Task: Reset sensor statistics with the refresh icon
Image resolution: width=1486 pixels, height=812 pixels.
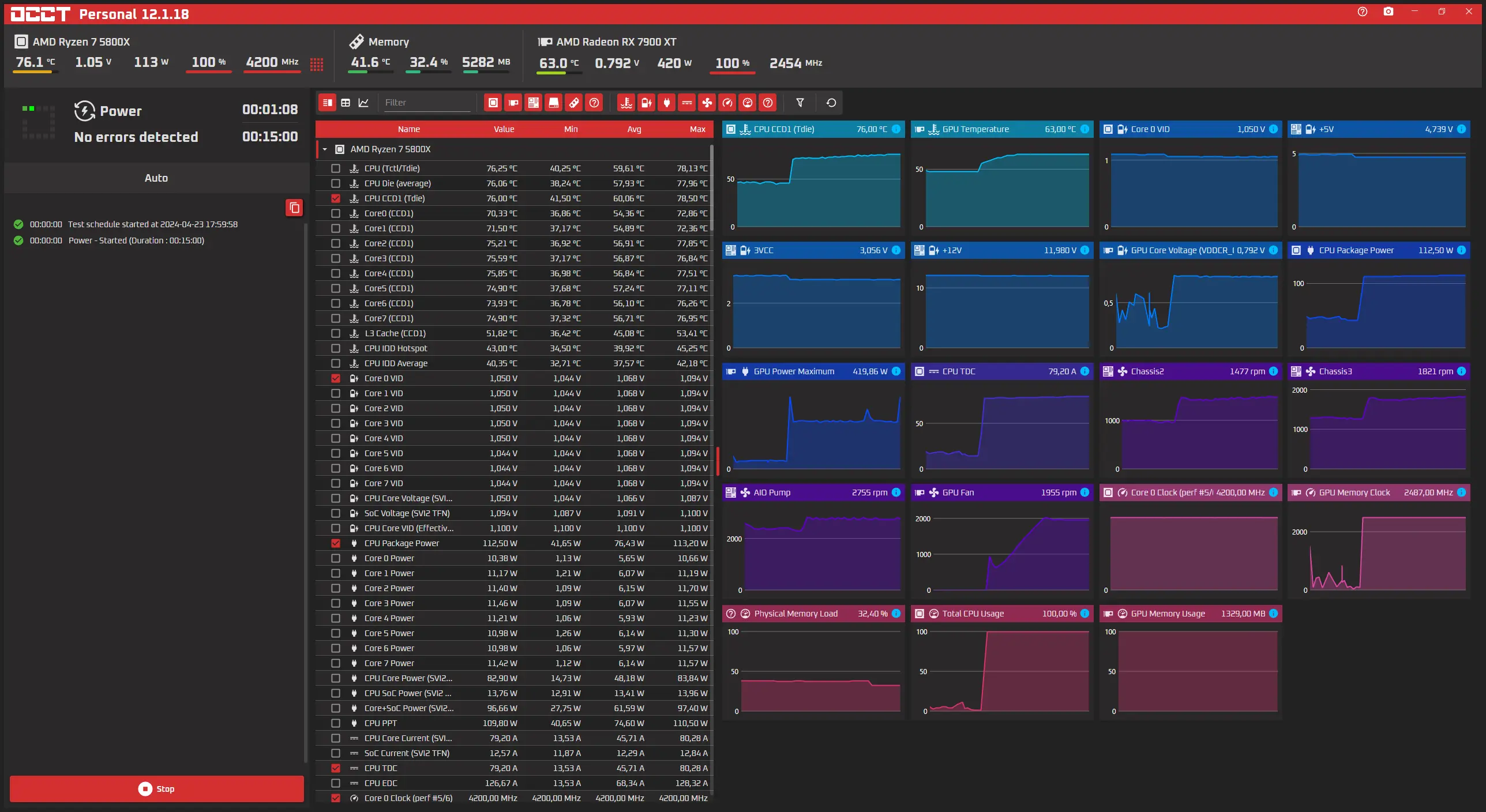Action: click(x=831, y=103)
